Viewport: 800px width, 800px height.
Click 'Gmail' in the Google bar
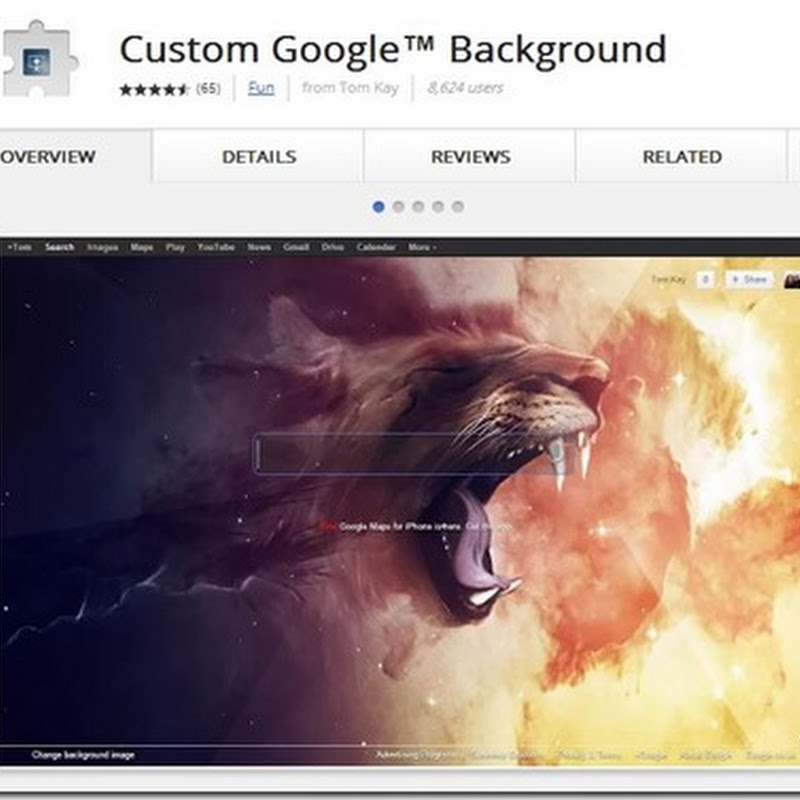(x=296, y=247)
